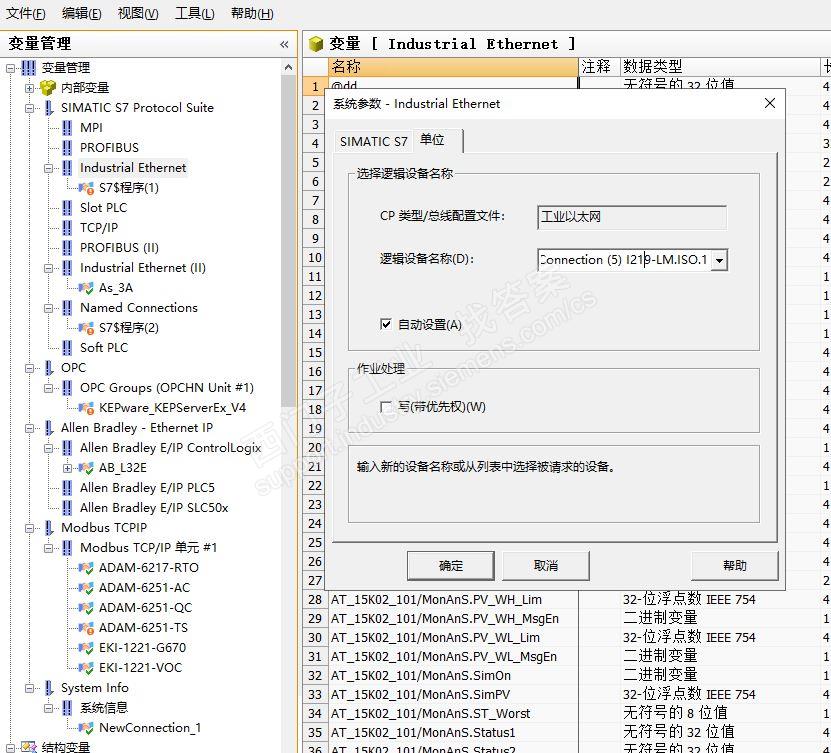Image resolution: width=831 pixels, height=753 pixels.
Task: Collapse the SIMATIC S7 Protocol Suite node
Action: (x=30, y=108)
